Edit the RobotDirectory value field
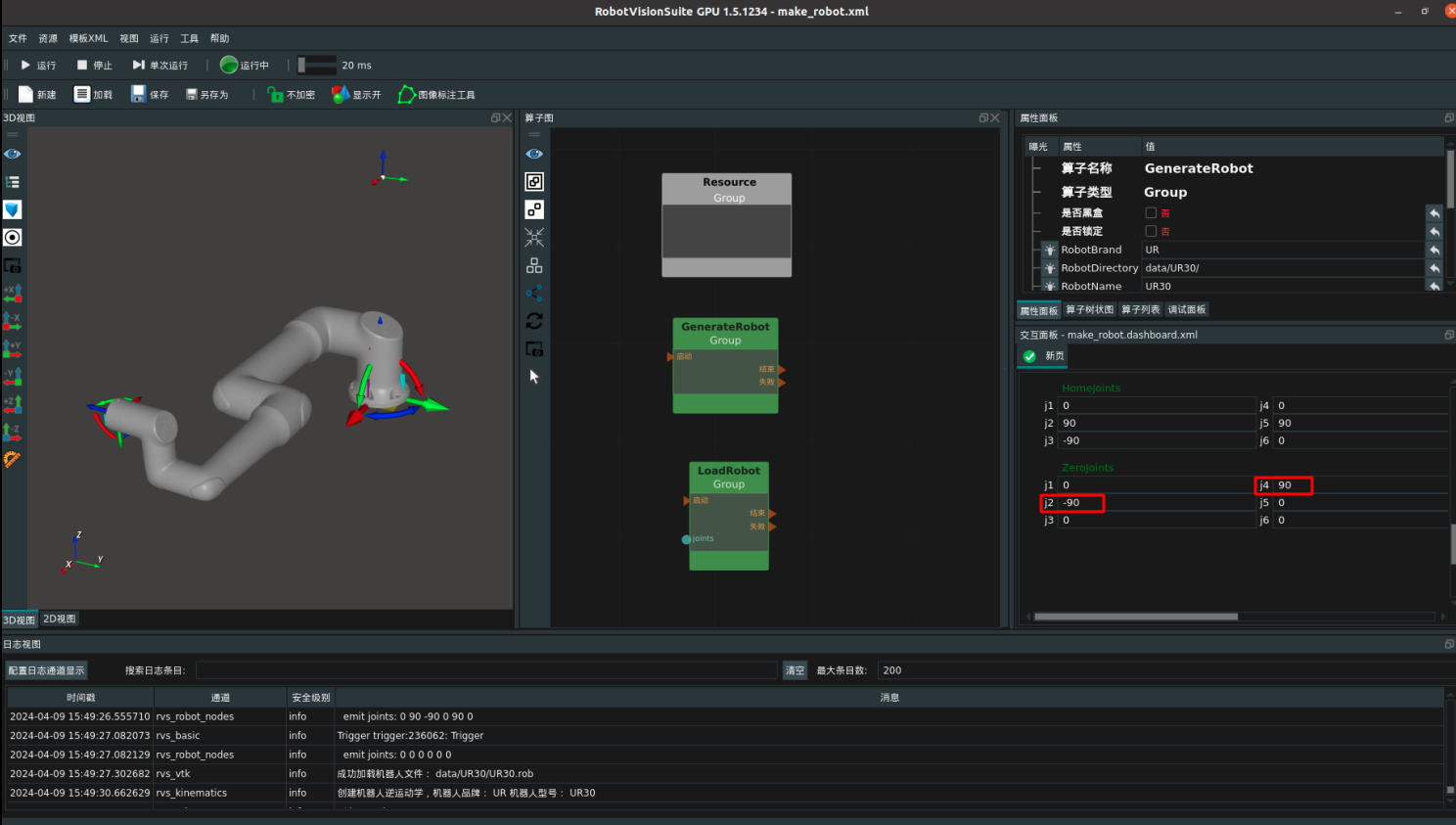 click(1283, 268)
